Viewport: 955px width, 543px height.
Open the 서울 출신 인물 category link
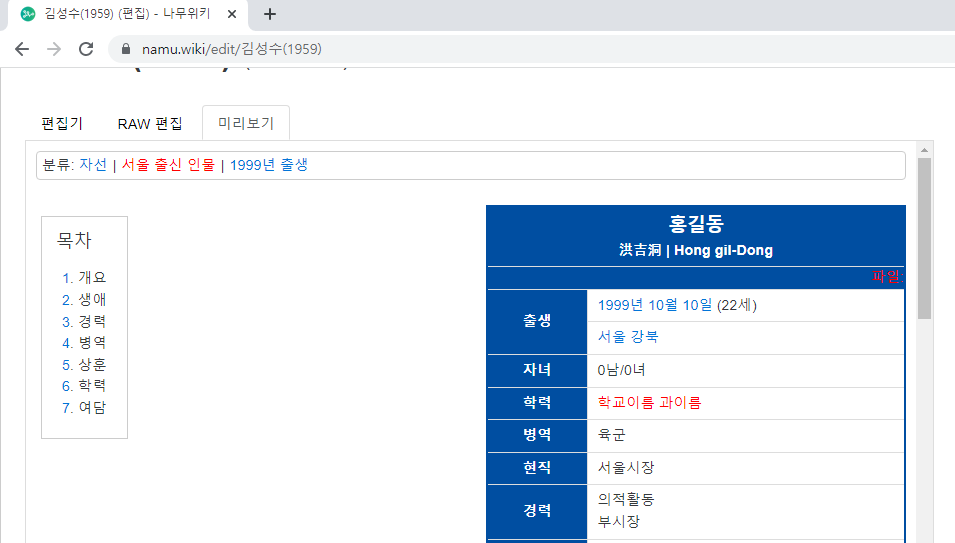point(168,165)
